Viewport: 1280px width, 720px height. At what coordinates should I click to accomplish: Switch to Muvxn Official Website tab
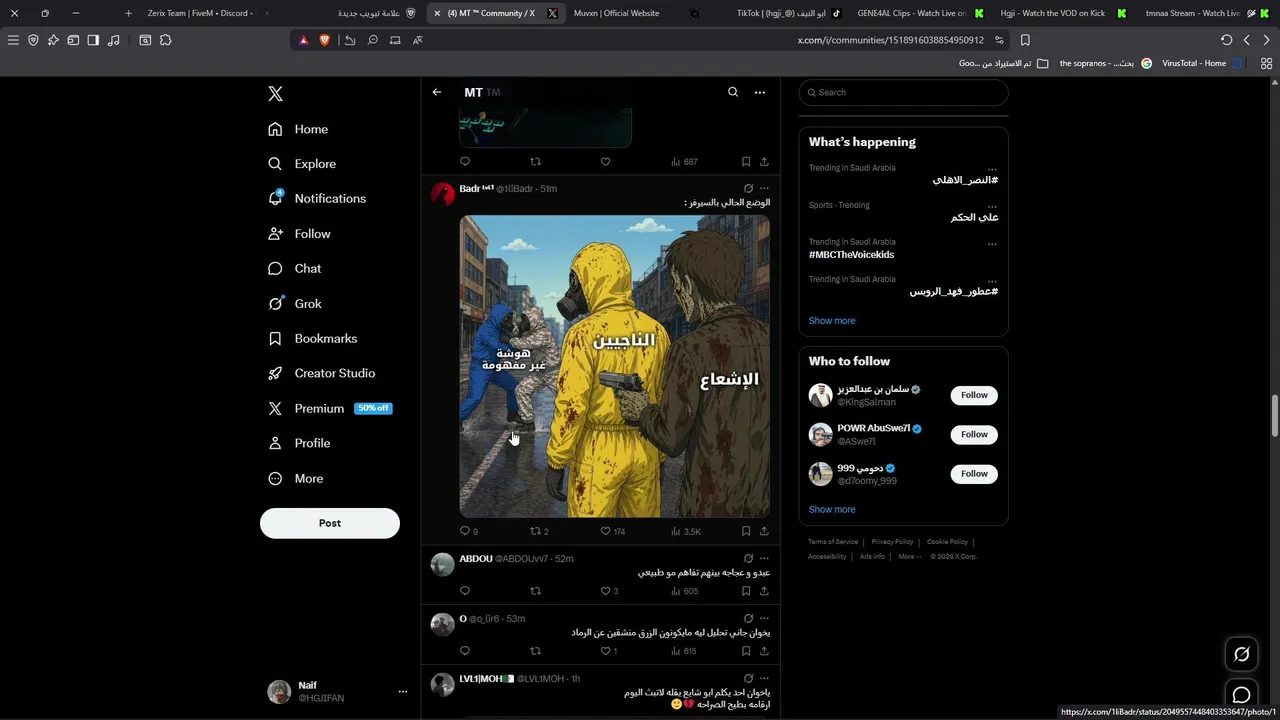(617, 13)
